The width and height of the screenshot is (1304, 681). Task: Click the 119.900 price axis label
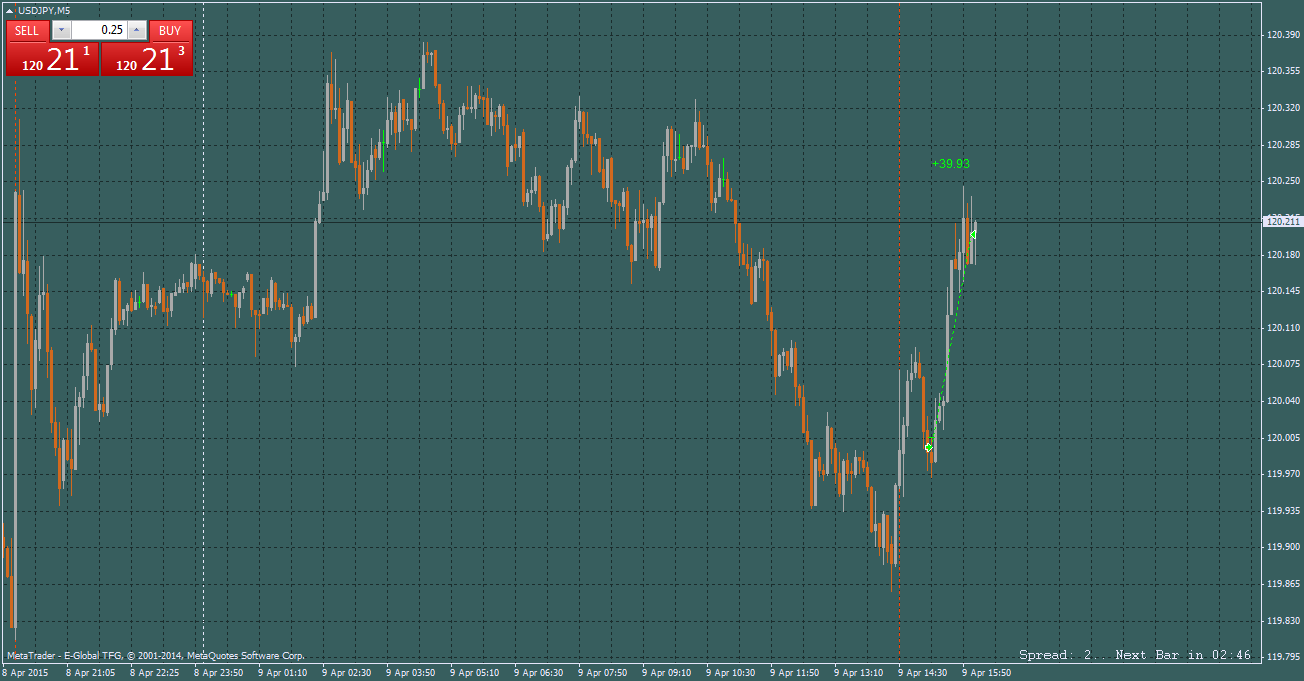[x=1282, y=548]
